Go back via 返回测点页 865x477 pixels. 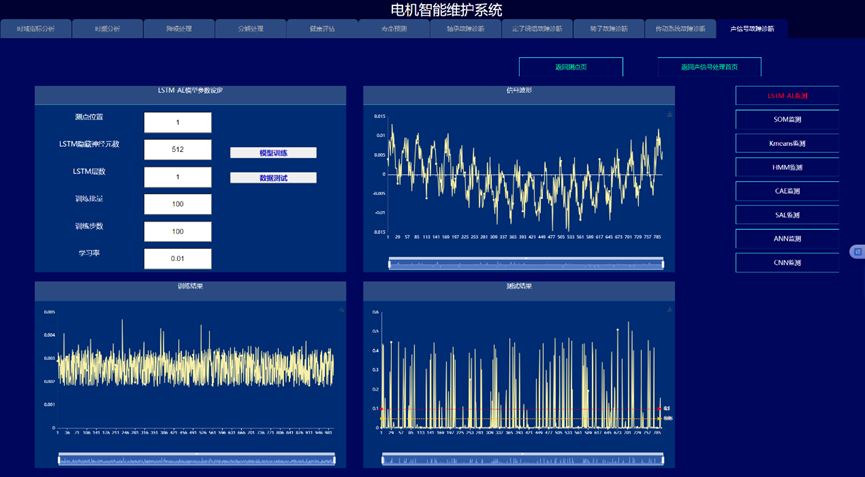pos(570,67)
